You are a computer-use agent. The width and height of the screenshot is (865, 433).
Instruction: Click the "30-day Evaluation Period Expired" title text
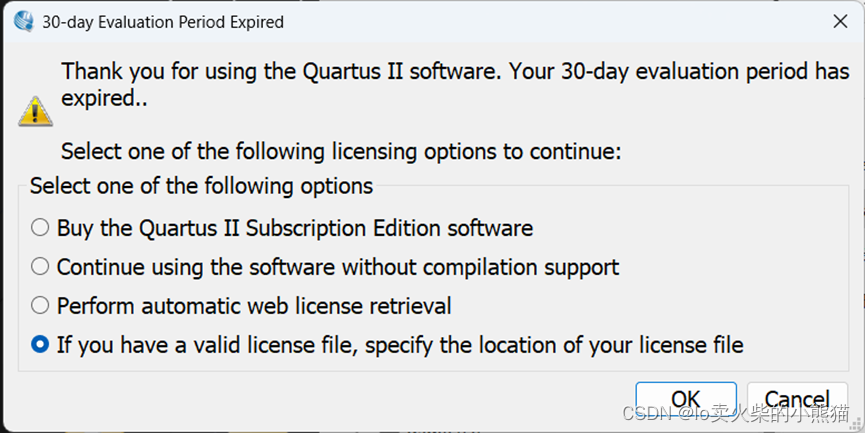pyautogui.click(x=163, y=21)
